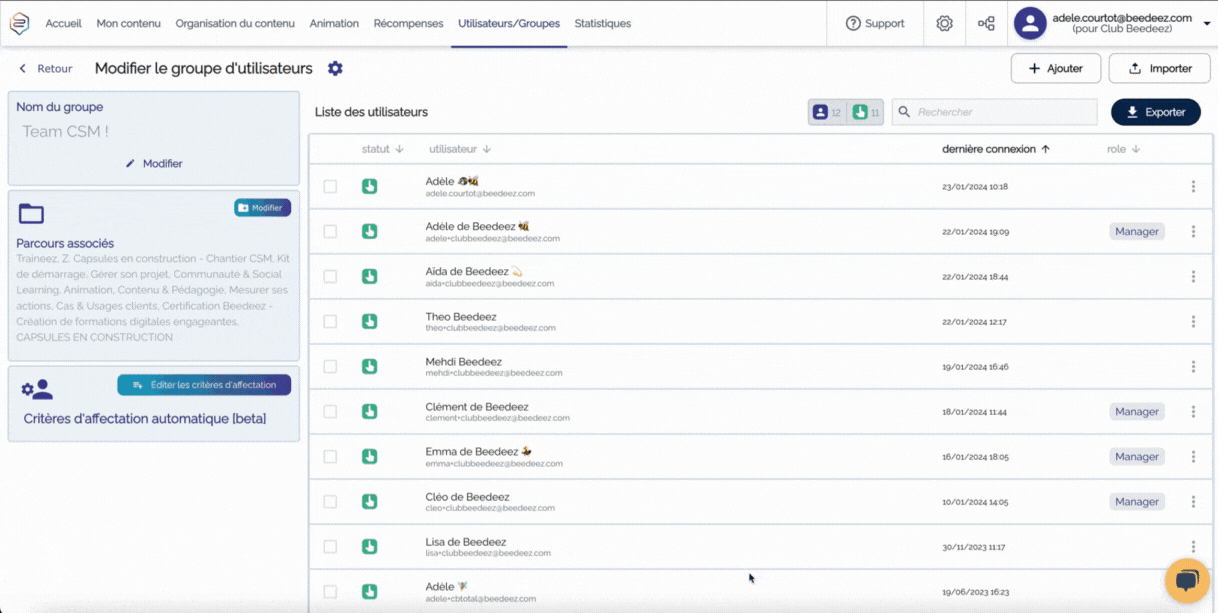Click the Exporter button

click(1155, 112)
